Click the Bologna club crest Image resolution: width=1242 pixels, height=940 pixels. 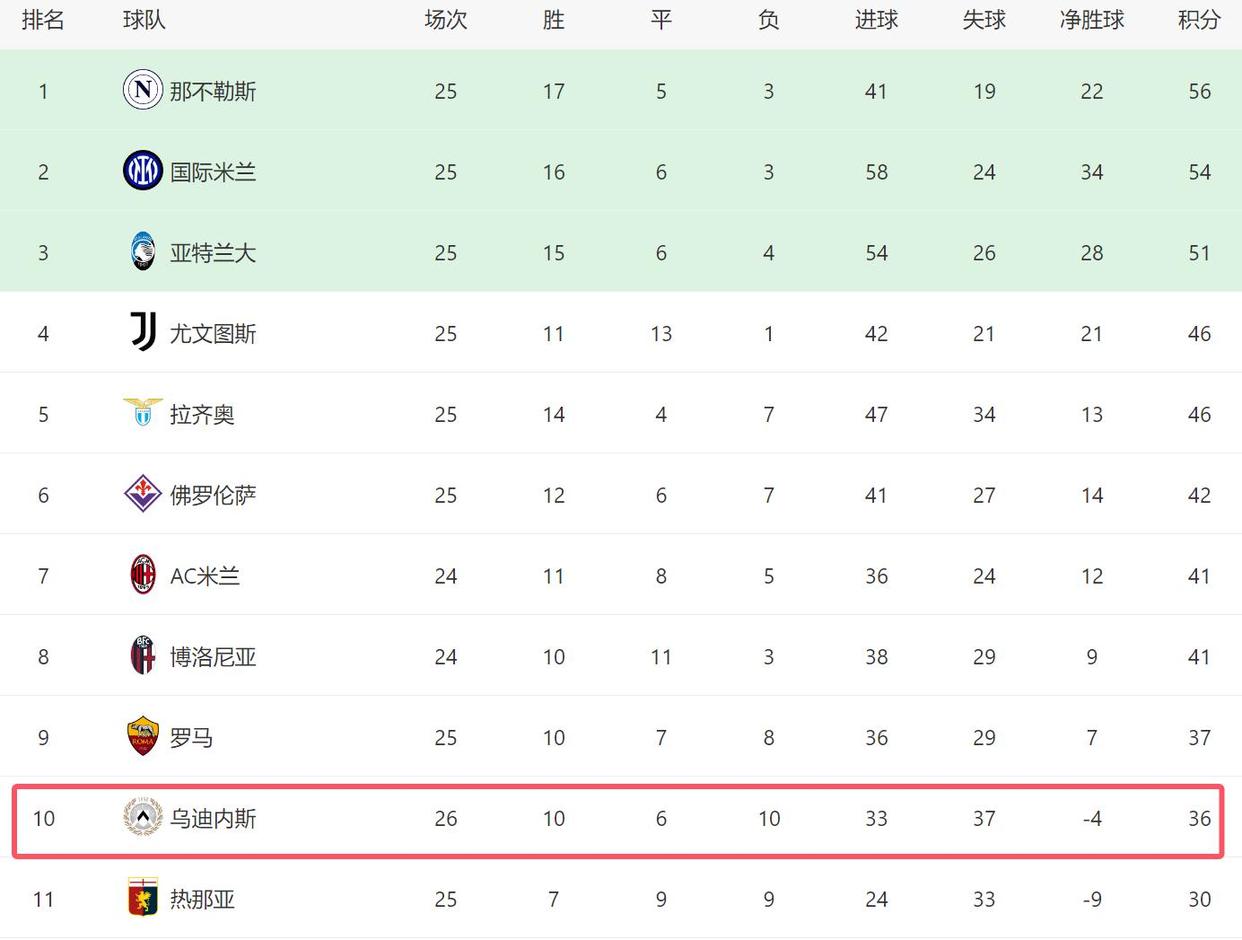143,656
